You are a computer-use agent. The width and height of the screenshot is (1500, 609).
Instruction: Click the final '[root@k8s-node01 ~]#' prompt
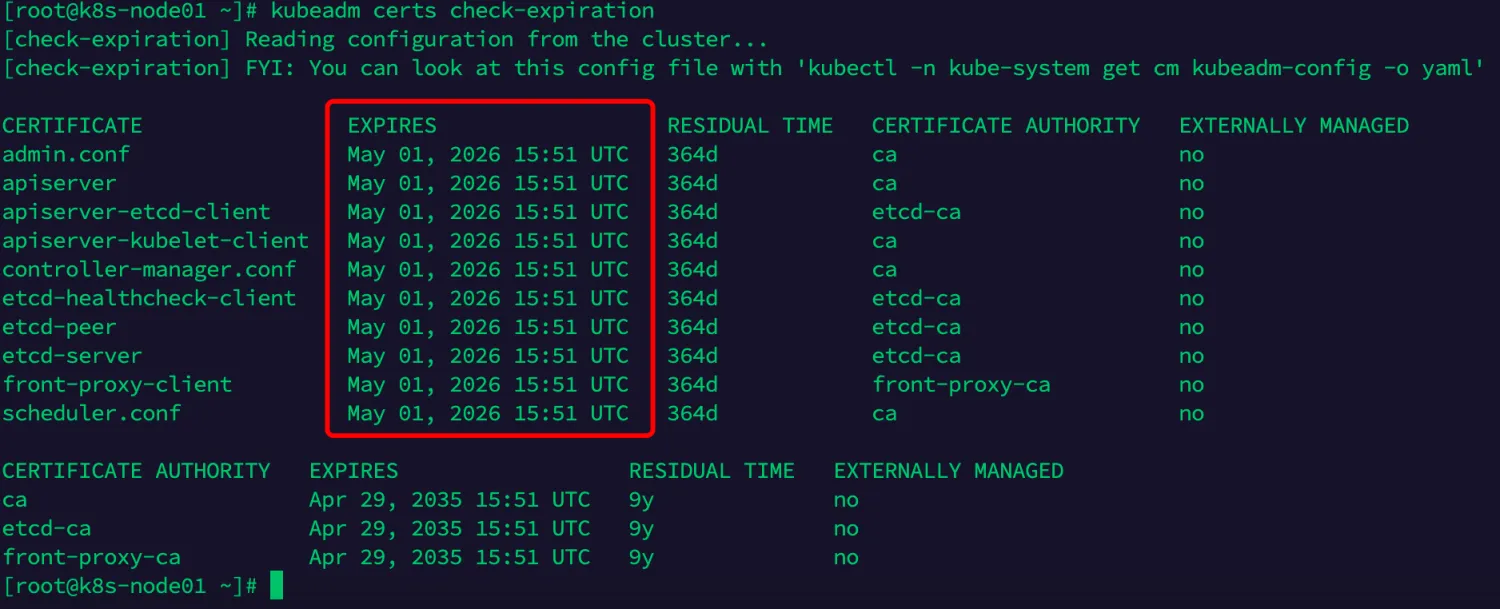(130, 586)
